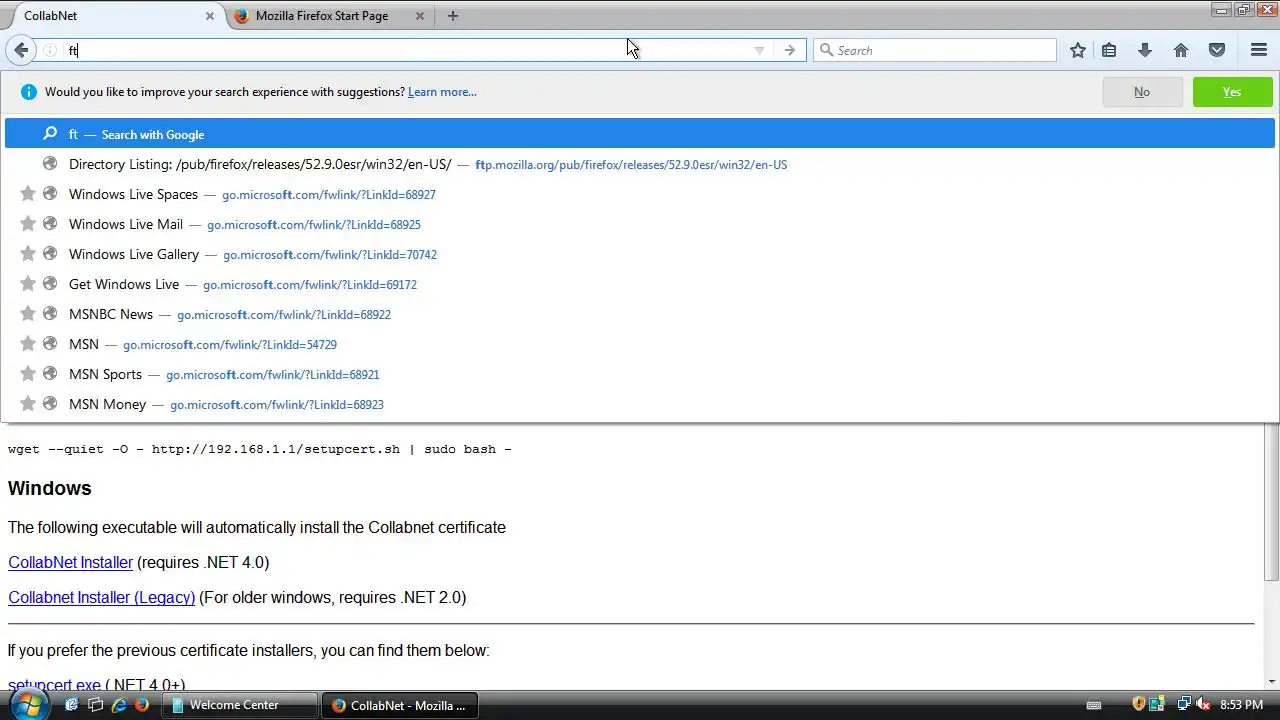Click the star icon beside Windows Live Spaces

pyautogui.click(x=28, y=194)
